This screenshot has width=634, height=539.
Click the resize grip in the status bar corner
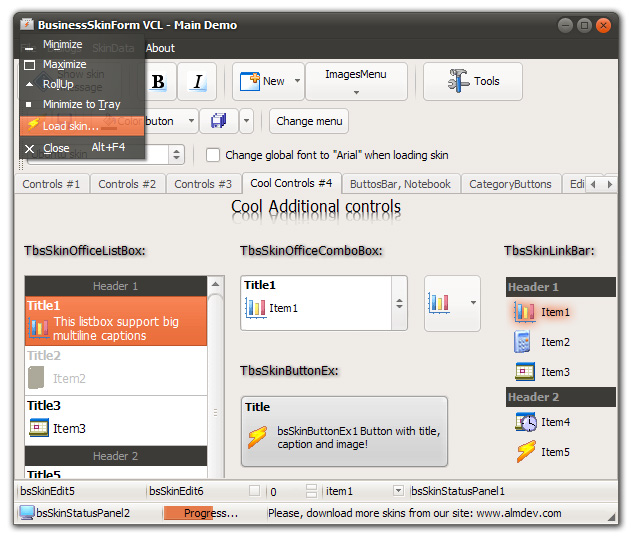(611, 517)
